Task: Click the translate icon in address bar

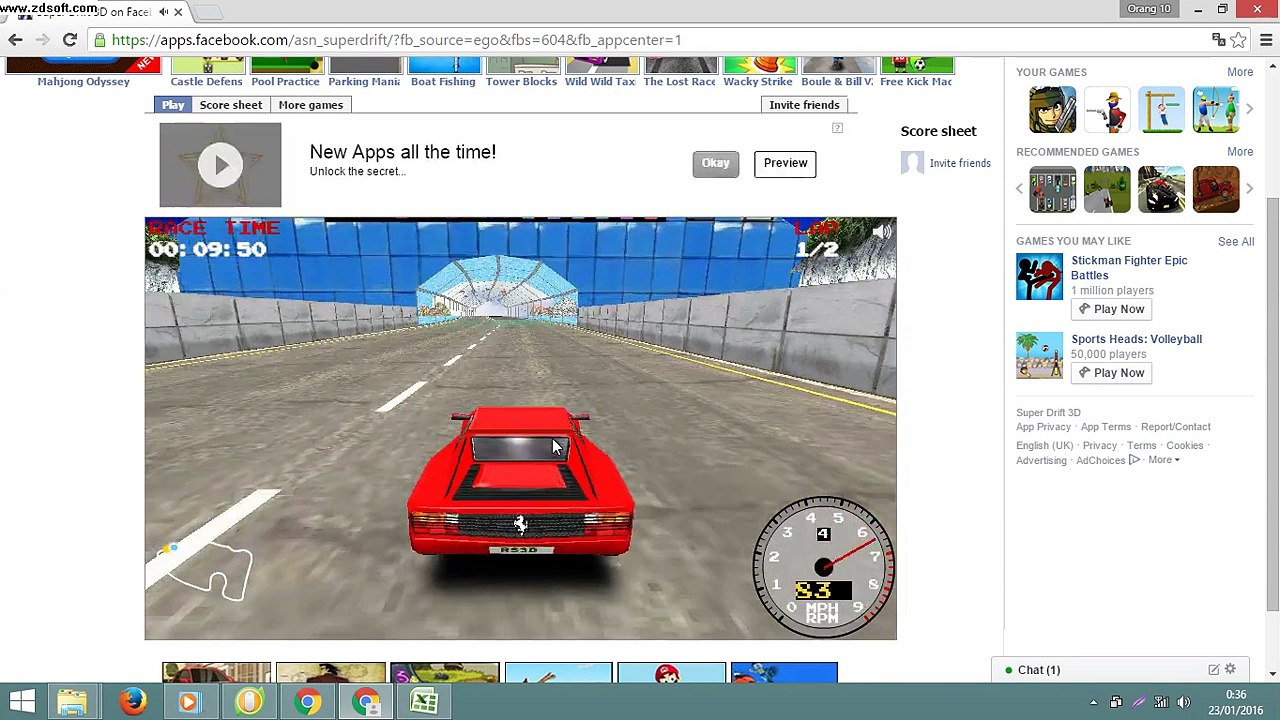Action: [x=1218, y=40]
